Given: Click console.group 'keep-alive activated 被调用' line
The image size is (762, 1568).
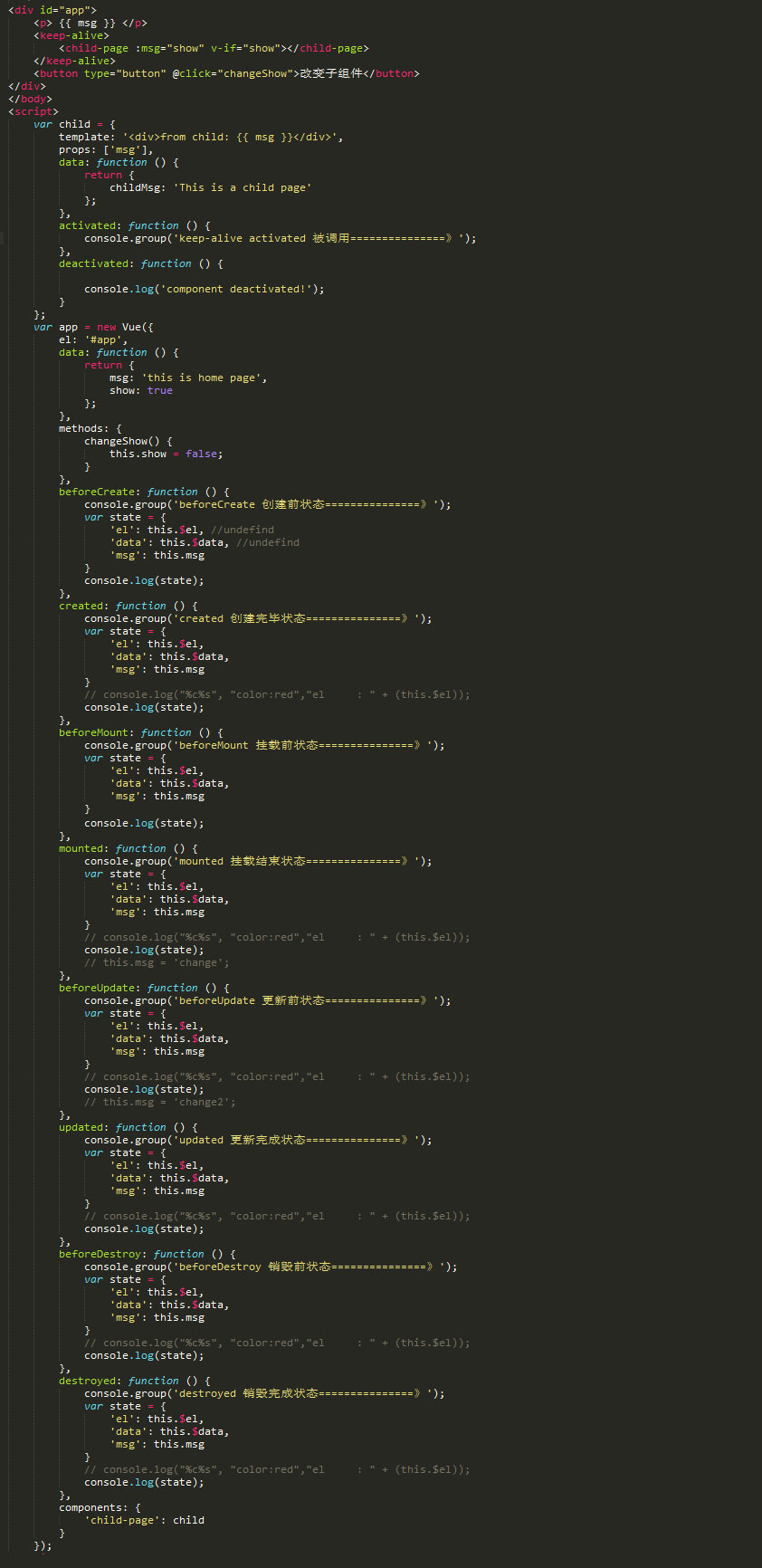Looking at the screenshot, I should tap(281, 238).
